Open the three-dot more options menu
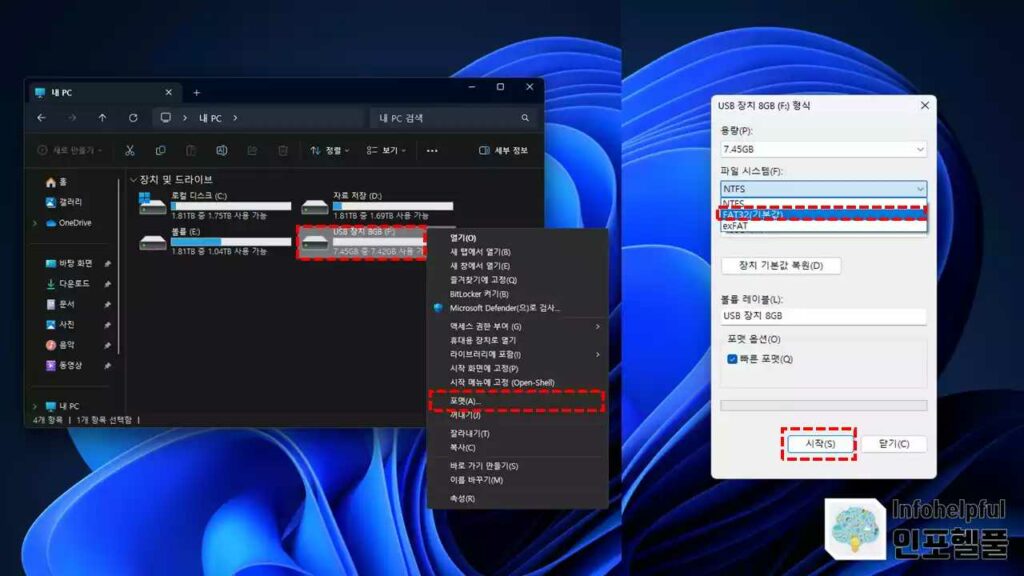Image resolution: width=1024 pixels, height=576 pixels. [x=432, y=151]
